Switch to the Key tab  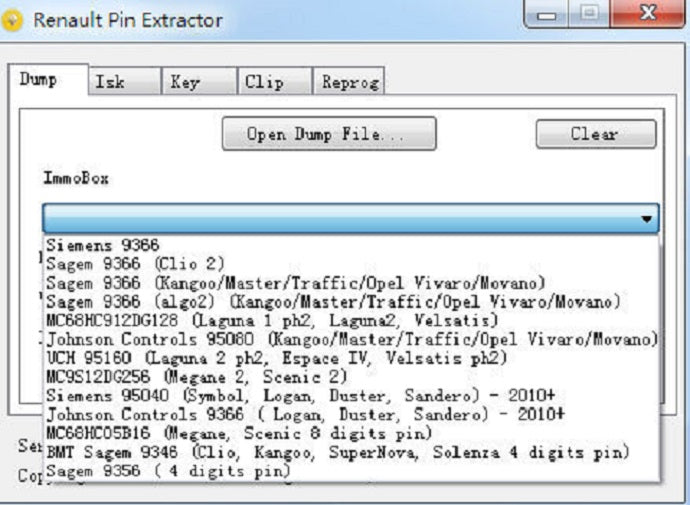pos(185,82)
